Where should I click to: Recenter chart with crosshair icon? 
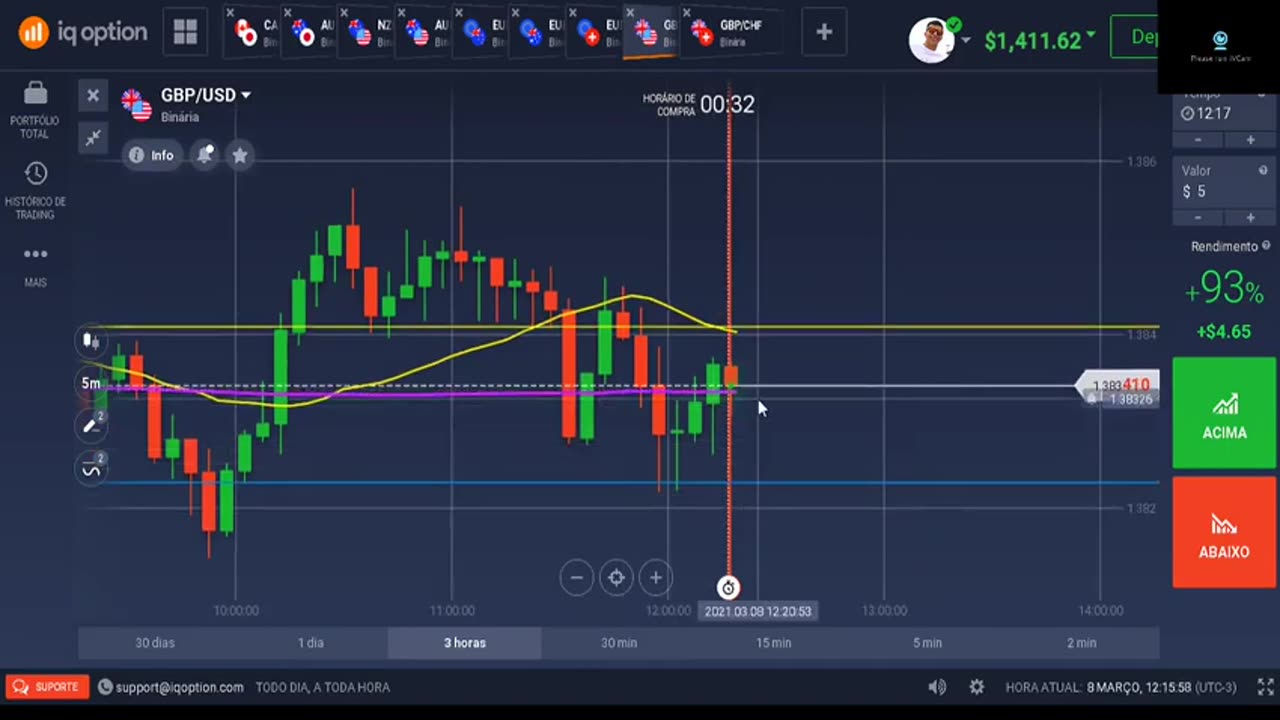click(x=616, y=577)
